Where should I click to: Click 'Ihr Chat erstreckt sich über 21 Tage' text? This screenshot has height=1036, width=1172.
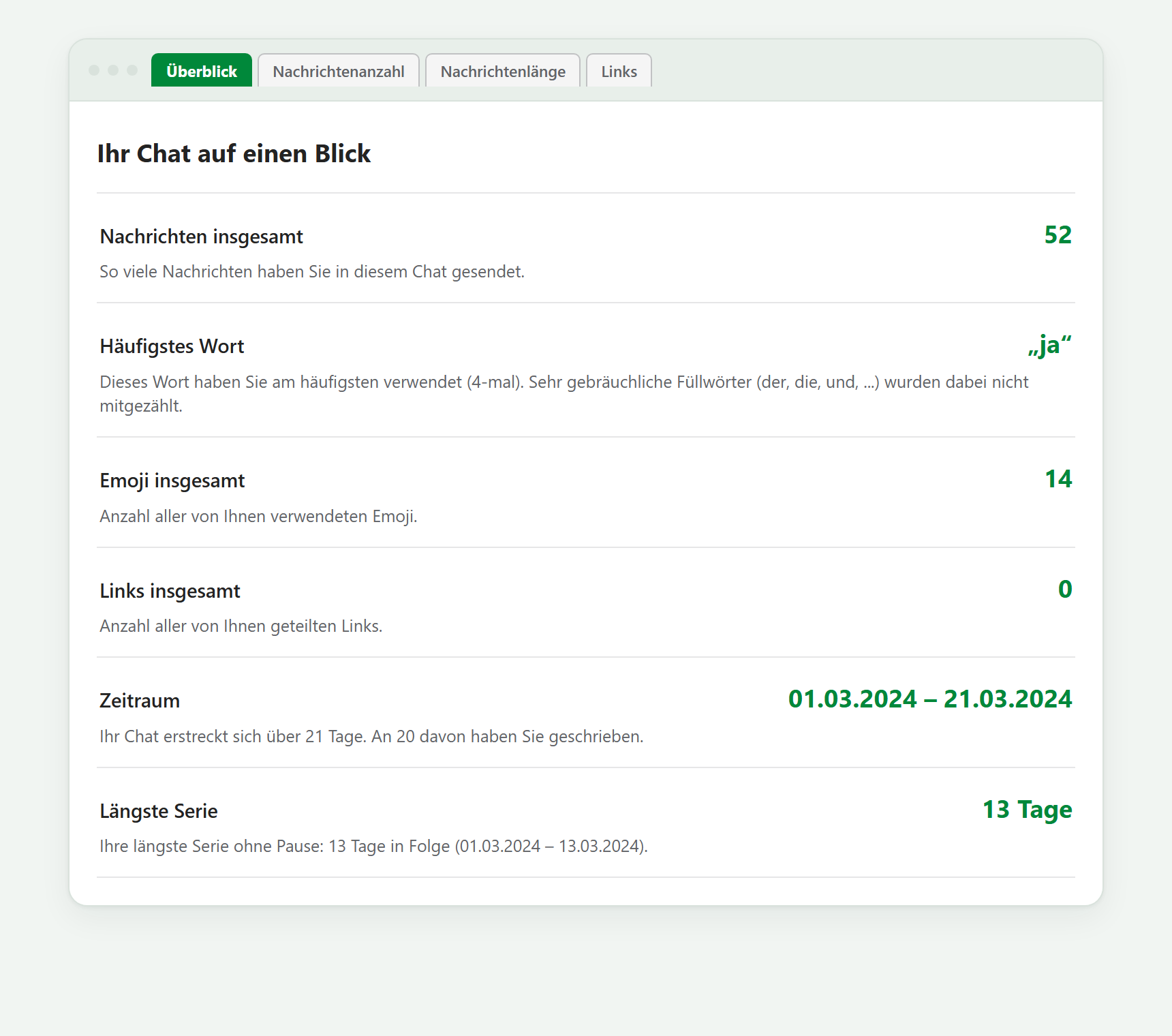point(371,736)
